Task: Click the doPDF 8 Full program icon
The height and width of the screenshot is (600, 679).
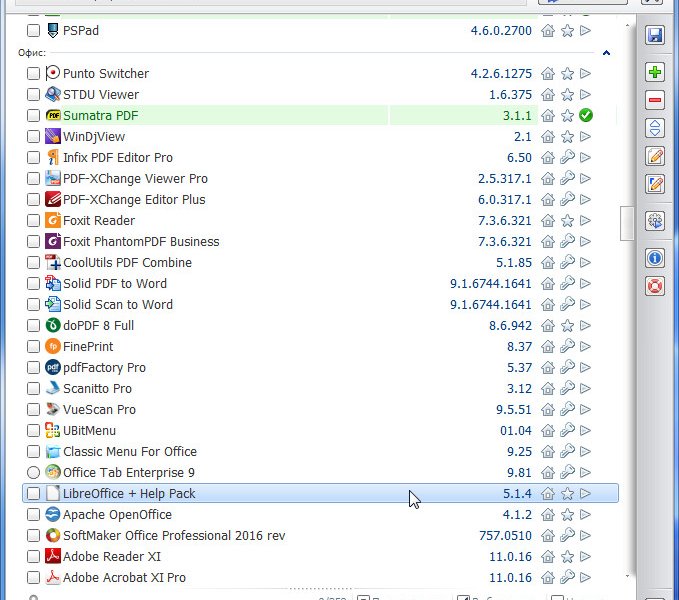Action: pyautogui.click(x=53, y=325)
